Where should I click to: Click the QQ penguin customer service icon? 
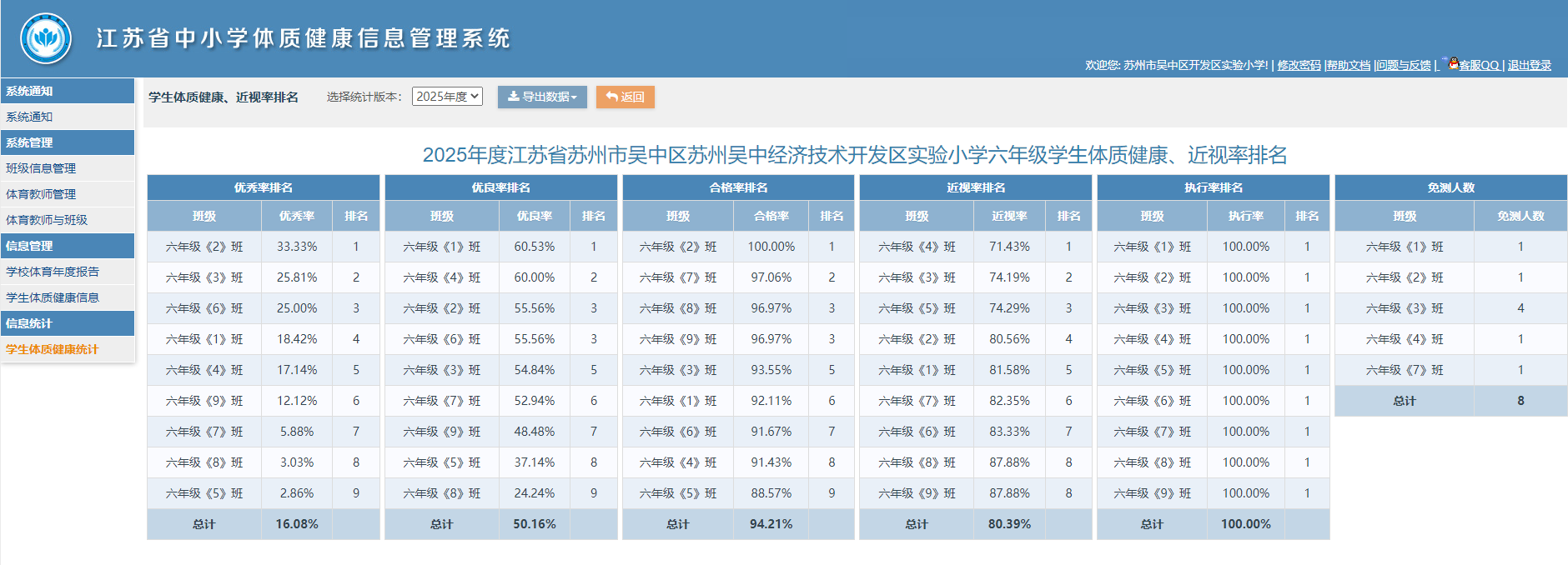[x=1454, y=63]
